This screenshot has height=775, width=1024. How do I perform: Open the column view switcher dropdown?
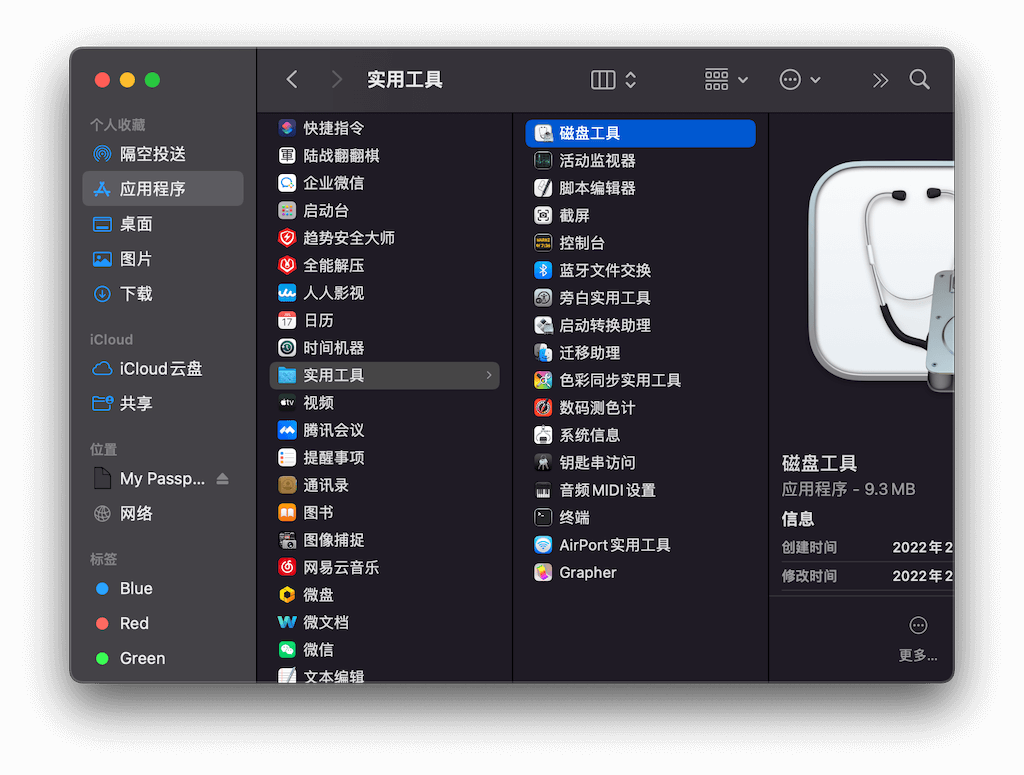tap(614, 80)
